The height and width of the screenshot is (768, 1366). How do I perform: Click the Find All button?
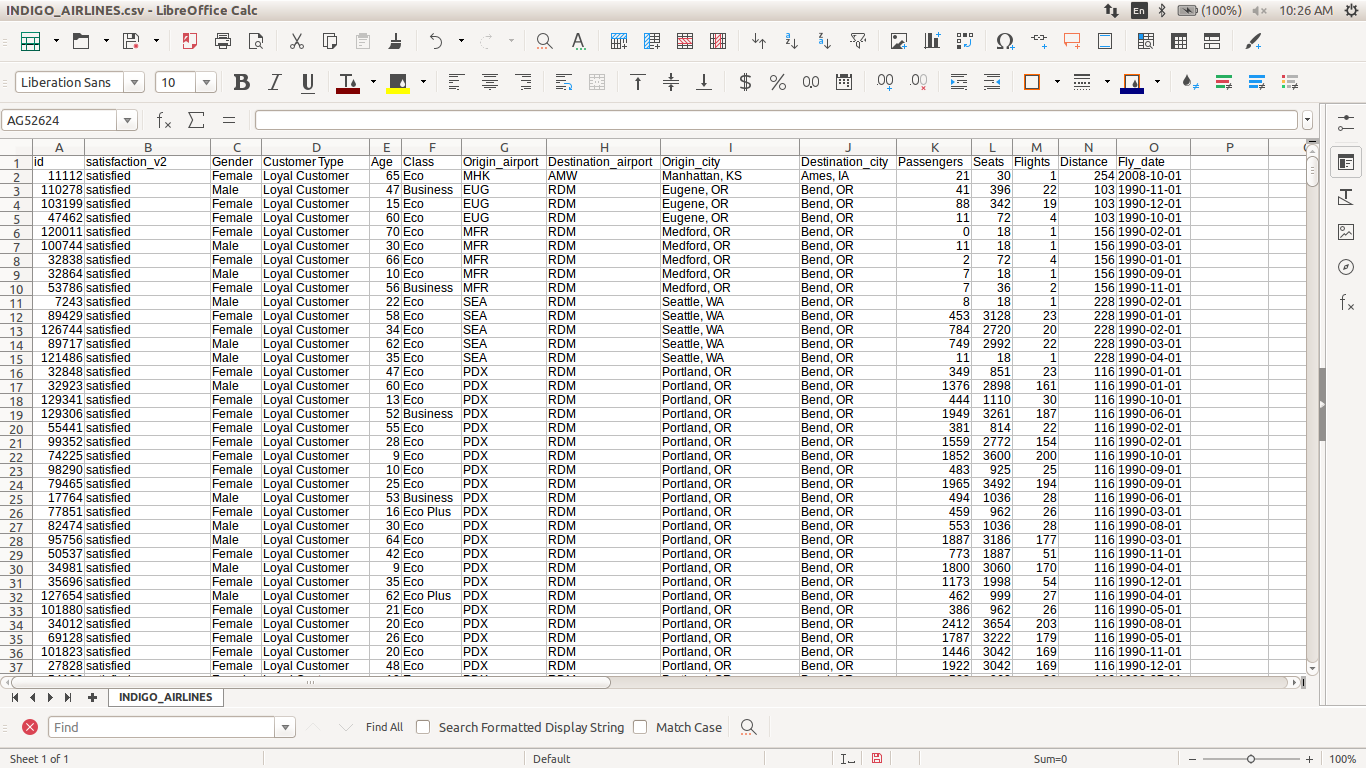tap(385, 727)
